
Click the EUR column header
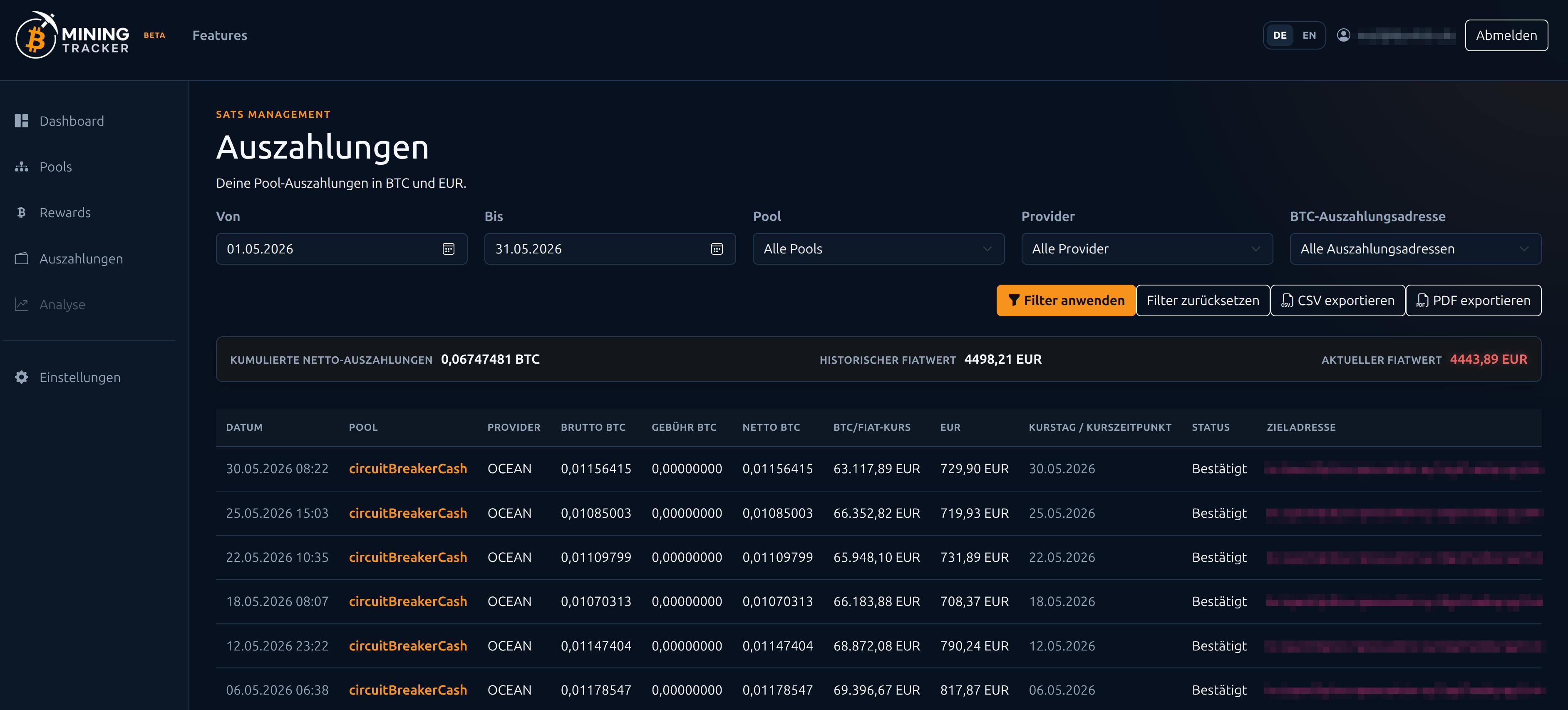point(950,427)
